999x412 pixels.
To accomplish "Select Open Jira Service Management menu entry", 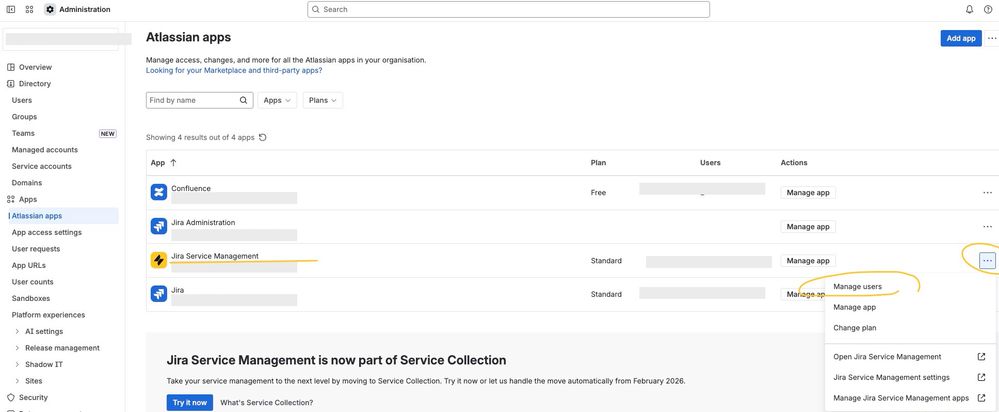I will 887,357.
